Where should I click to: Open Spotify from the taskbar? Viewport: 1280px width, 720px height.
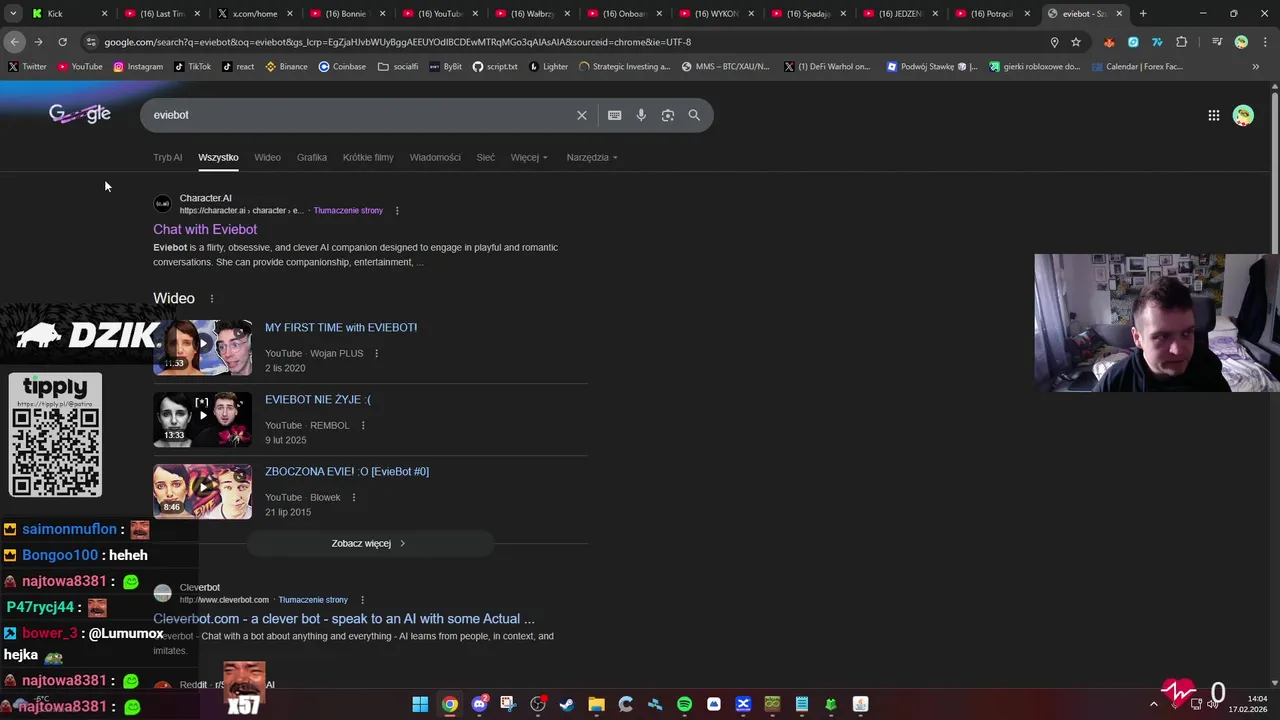pyautogui.click(x=684, y=704)
